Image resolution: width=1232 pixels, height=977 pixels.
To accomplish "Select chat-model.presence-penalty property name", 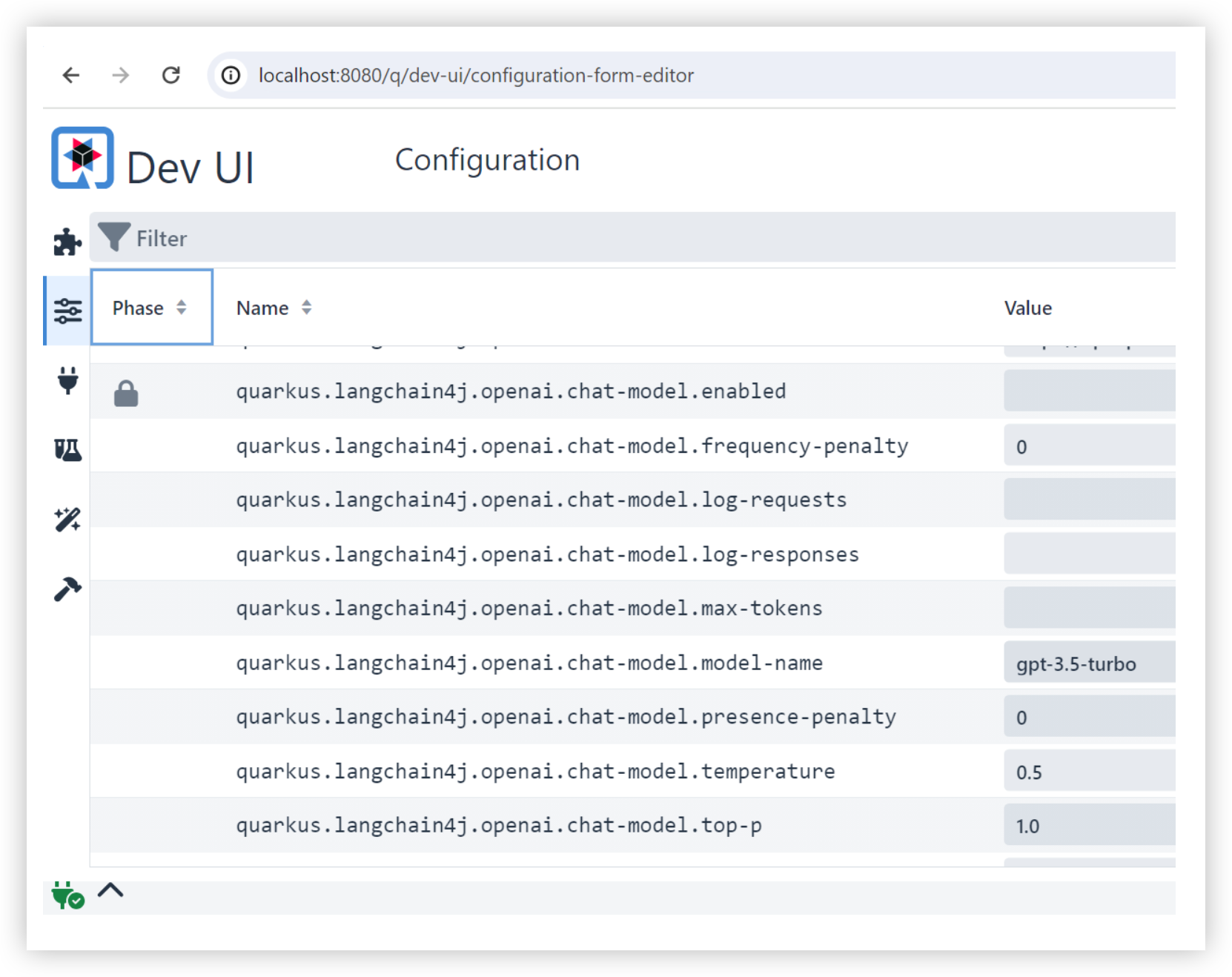I will (x=566, y=717).
